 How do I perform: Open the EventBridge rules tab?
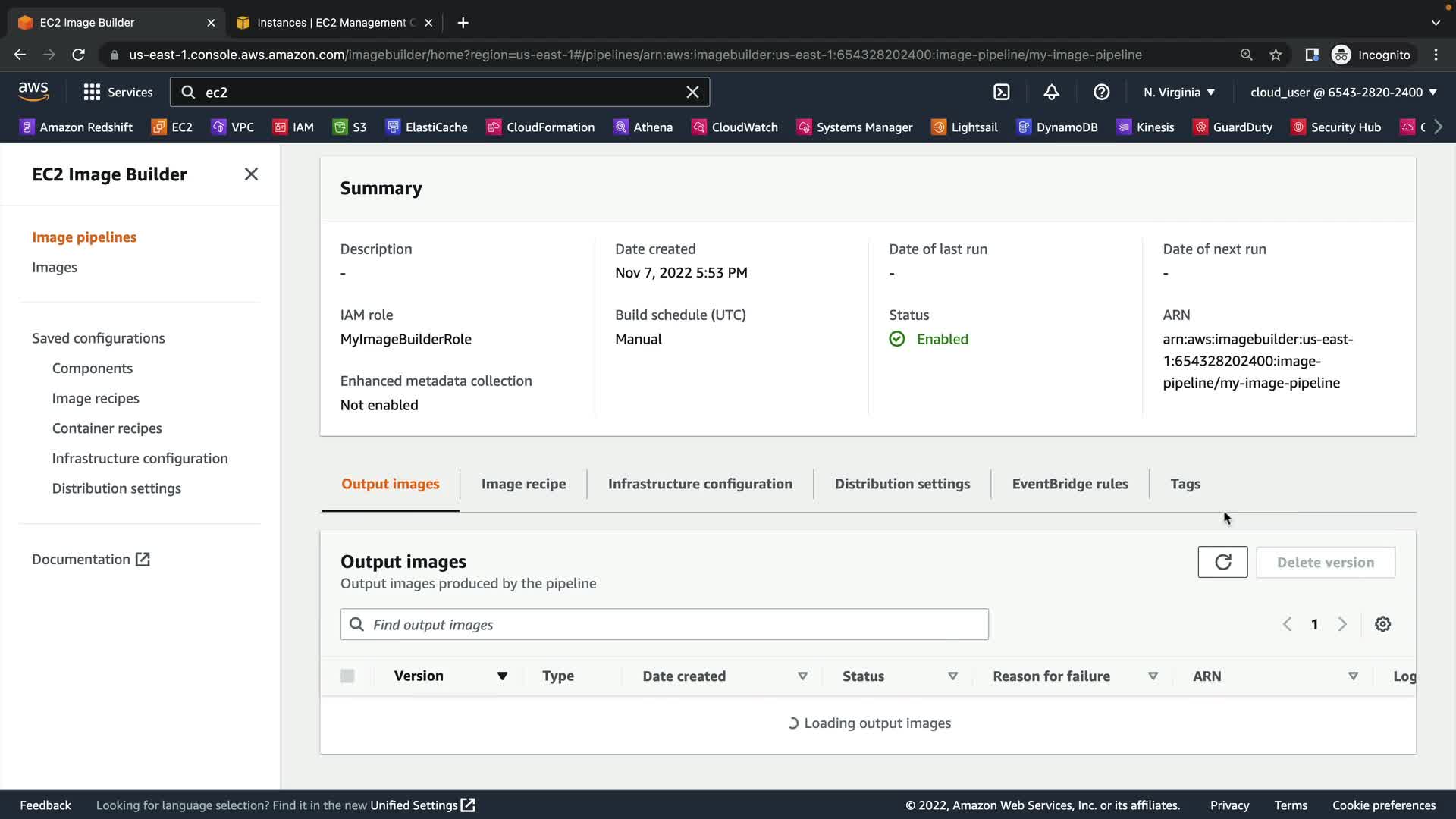tap(1069, 484)
